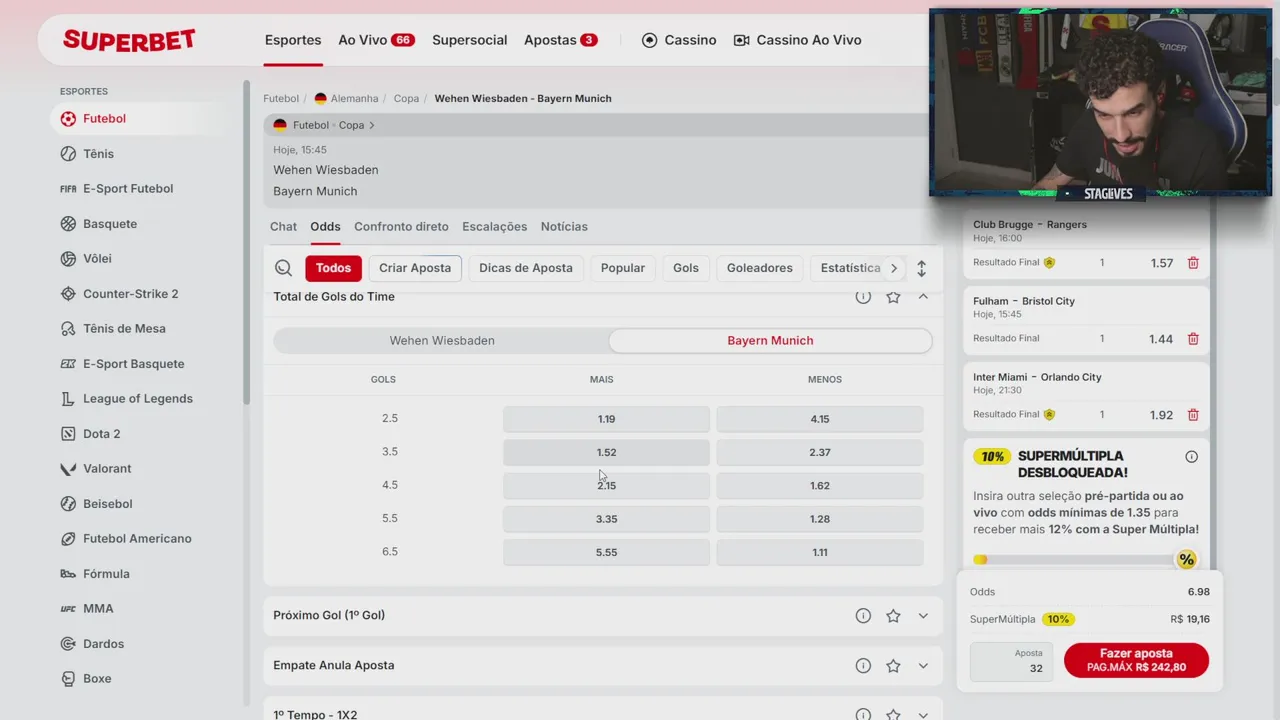Screen dimensions: 1280x720
Task: Select Bayern Munich team toggle
Action: tap(770, 341)
